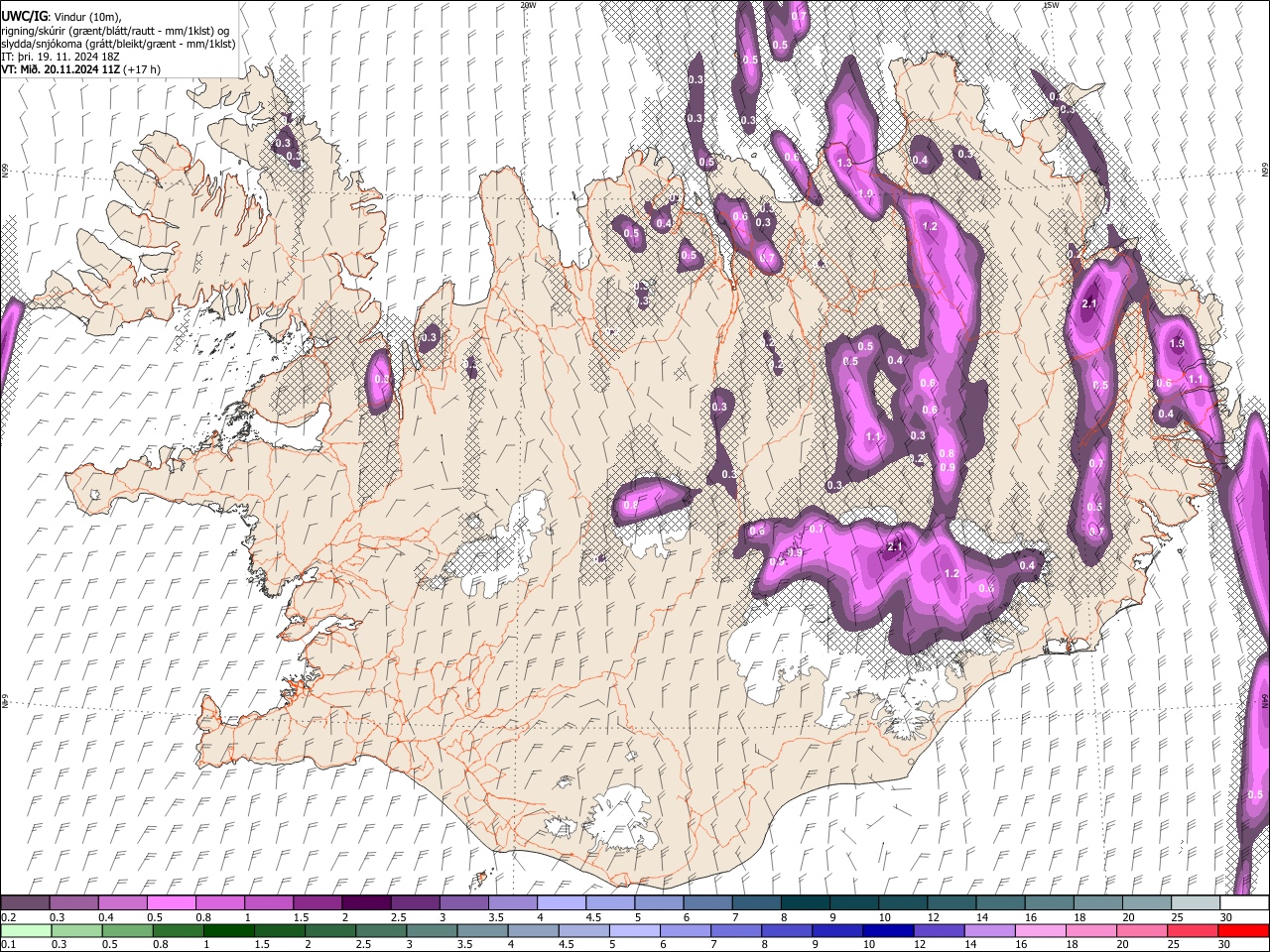The height and width of the screenshot is (952, 1270).
Task: Click the 1.9 snowfall value near the east coast
Action: [1178, 343]
